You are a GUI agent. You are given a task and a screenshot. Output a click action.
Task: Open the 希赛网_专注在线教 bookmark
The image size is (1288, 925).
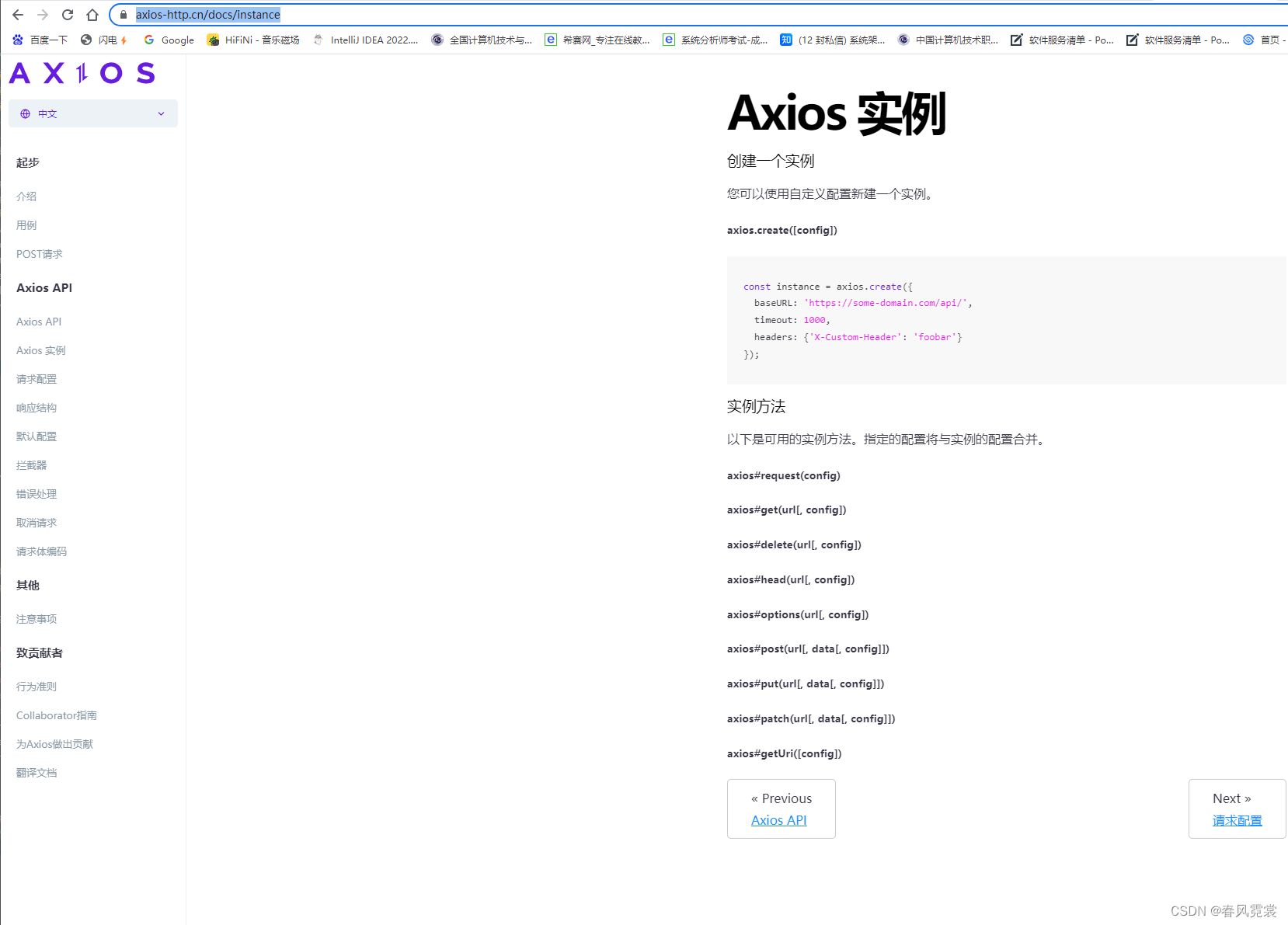tap(597, 40)
